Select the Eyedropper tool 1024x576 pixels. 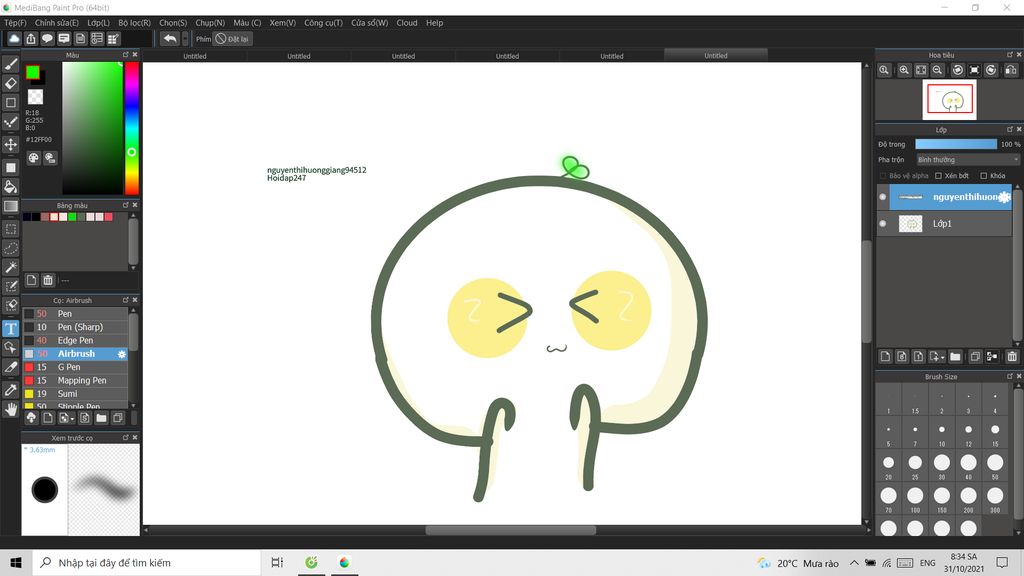tap(10, 390)
